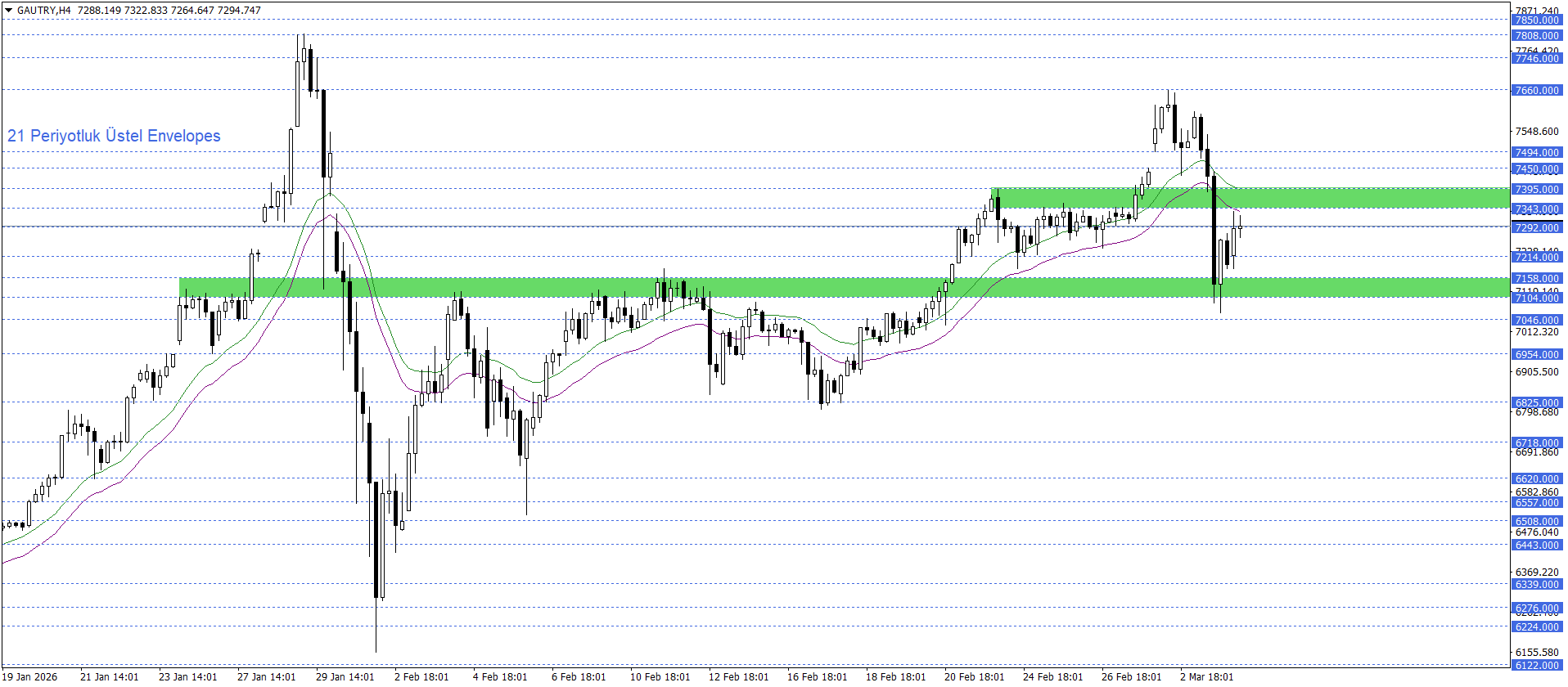Click the 6825.000 price level label

(x=1536, y=403)
